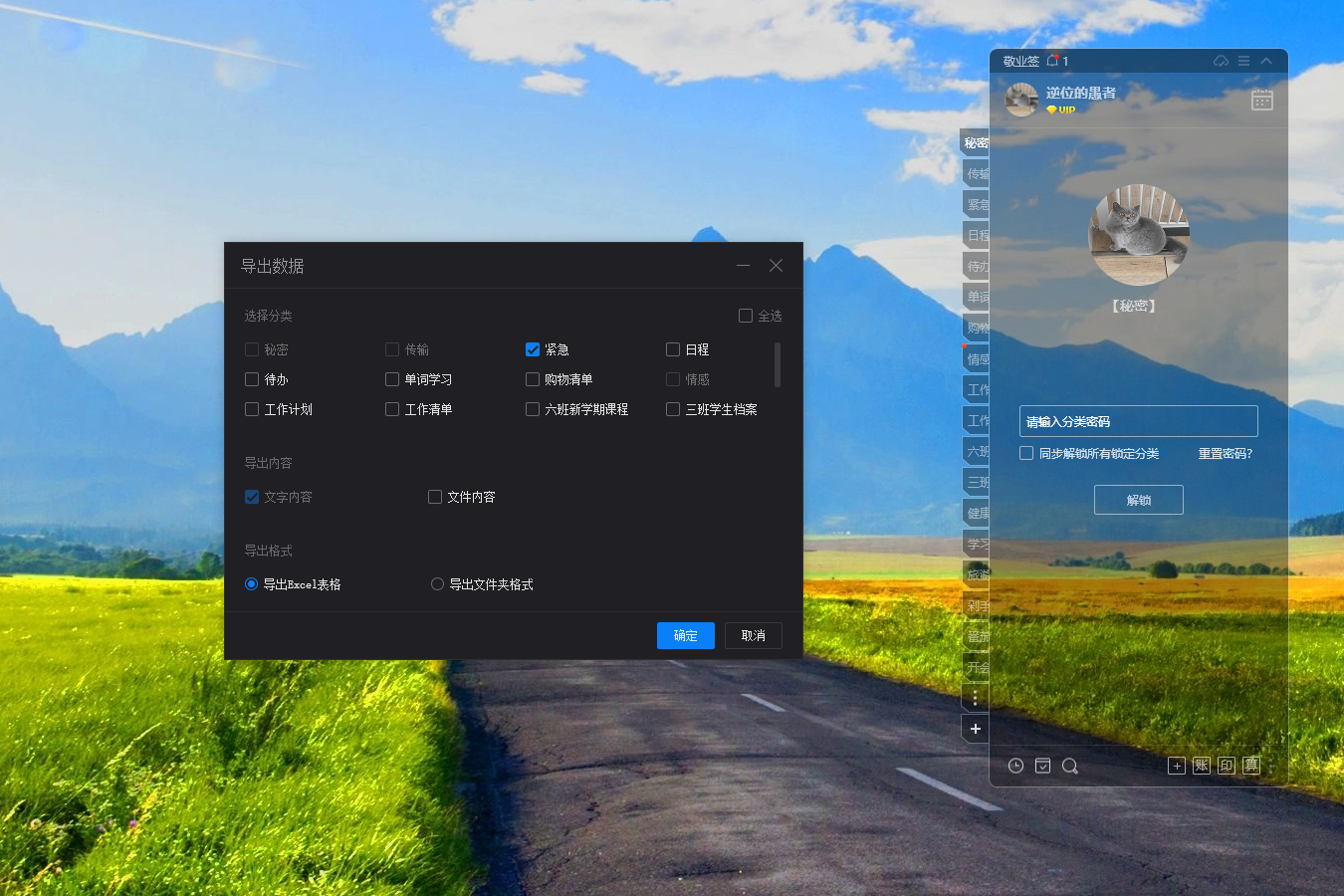The width and height of the screenshot is (1344, 896).
Task: Open the hamburger menu in 敬业签 header
Action: pyautogui.click(x=1243, y=61)
